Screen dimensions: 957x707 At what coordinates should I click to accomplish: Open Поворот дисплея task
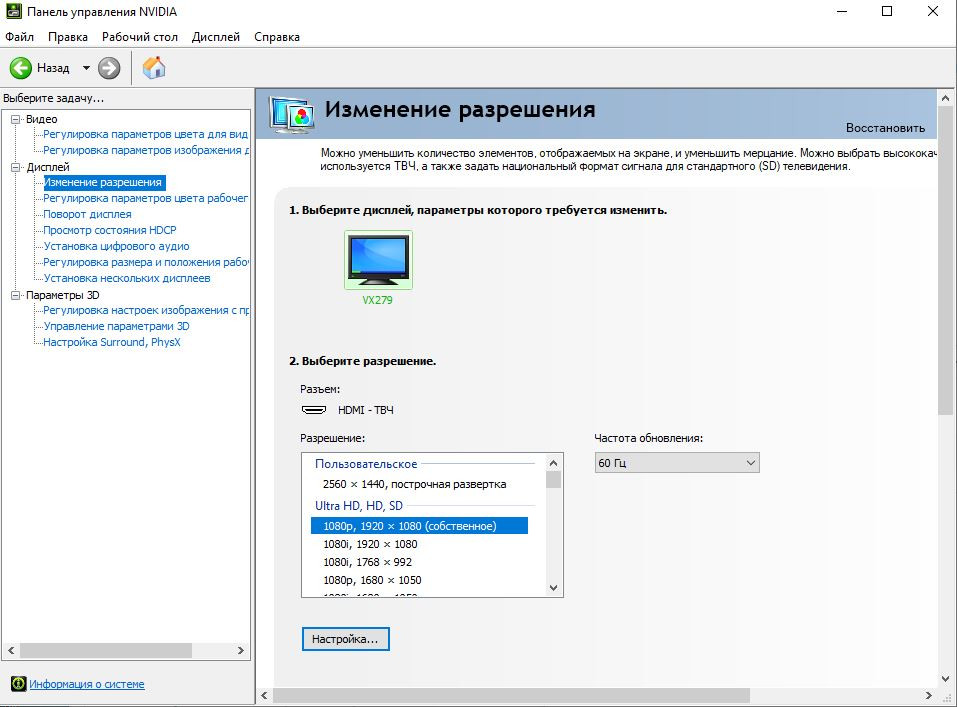[x=87, y=214]
